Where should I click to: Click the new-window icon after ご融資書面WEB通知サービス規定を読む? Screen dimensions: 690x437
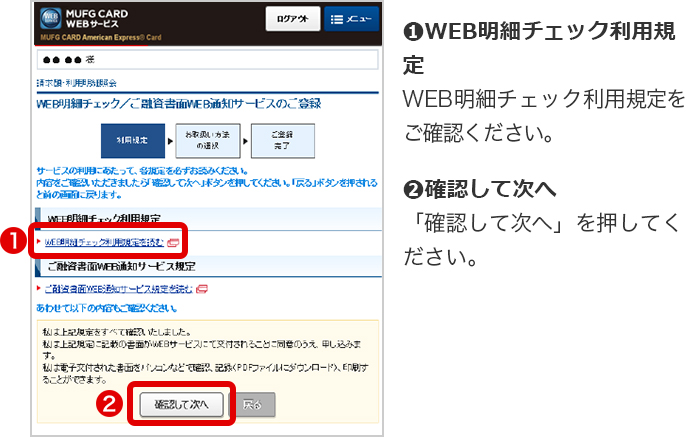point(202,289)
